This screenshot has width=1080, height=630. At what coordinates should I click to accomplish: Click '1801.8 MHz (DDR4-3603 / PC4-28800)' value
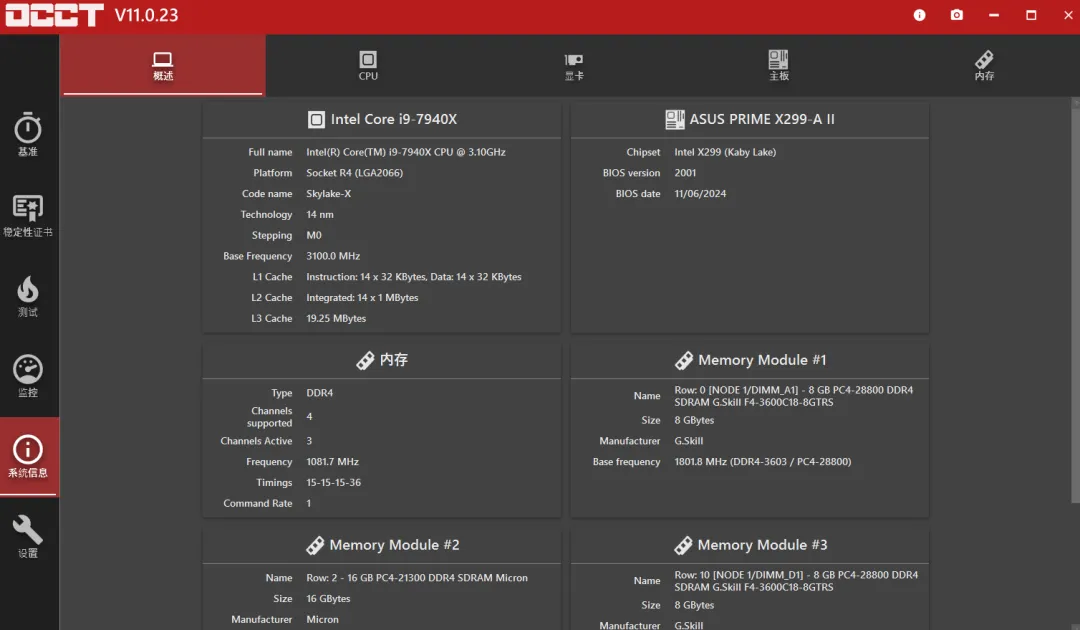click(762, 461)
